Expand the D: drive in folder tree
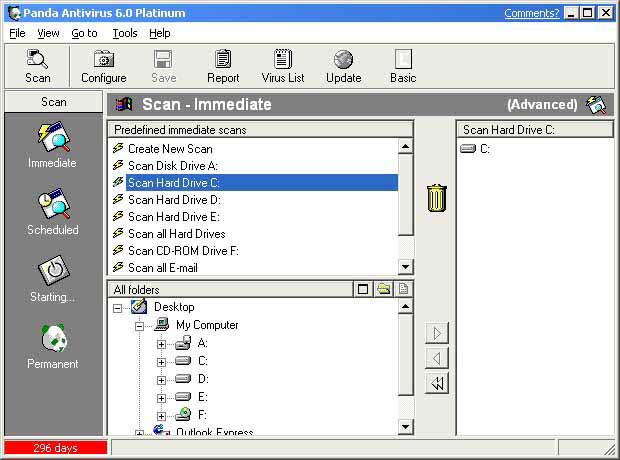620x460 pixels. pyautogui.click(x=161, y=379)
